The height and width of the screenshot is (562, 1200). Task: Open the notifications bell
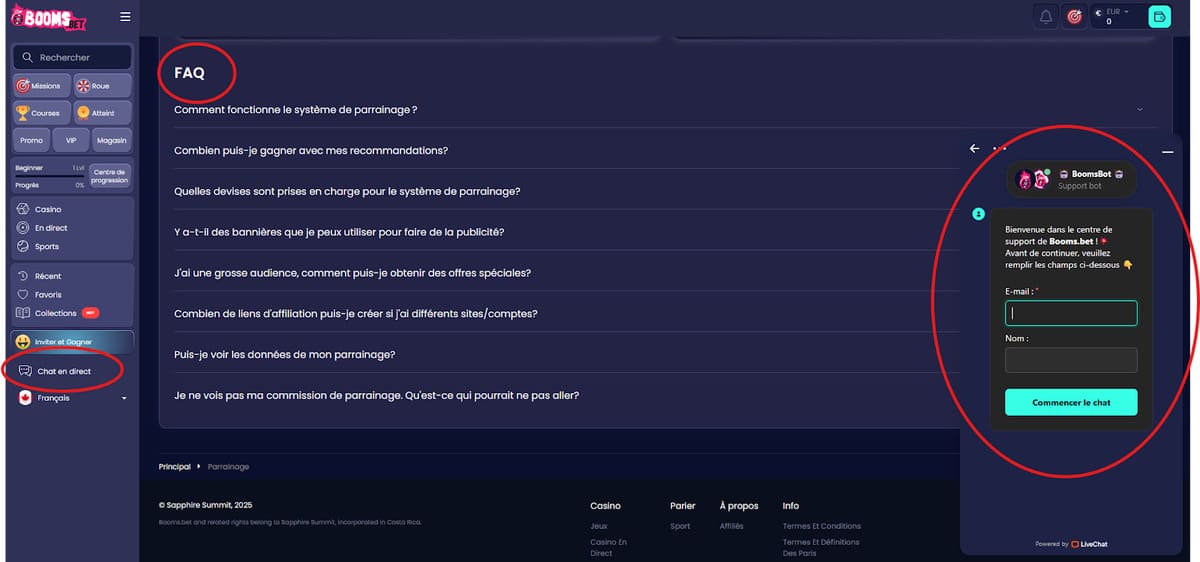pyautogui.click(x=1046, y=16)
